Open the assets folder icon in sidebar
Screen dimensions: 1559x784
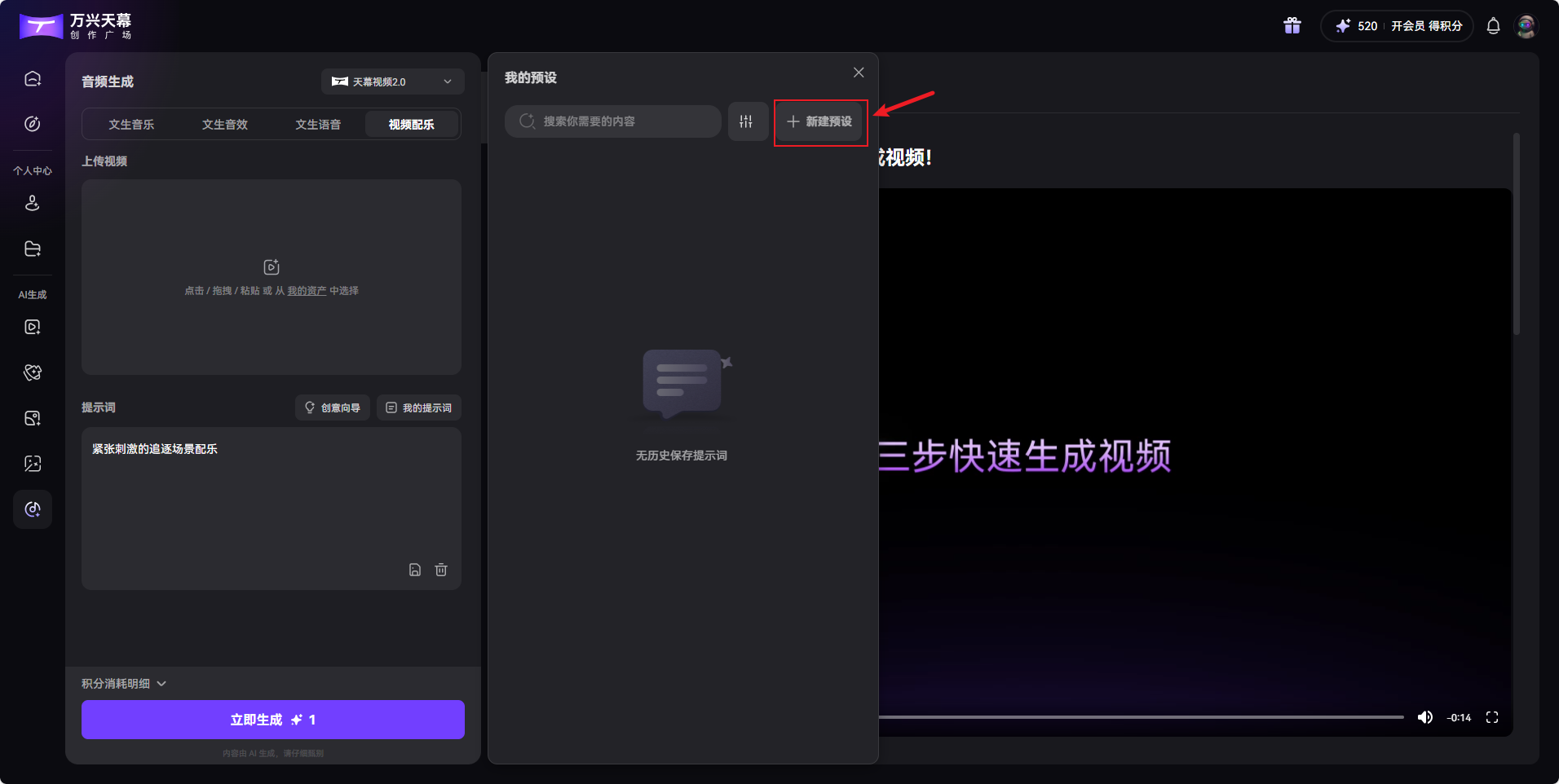pos(32,249)
